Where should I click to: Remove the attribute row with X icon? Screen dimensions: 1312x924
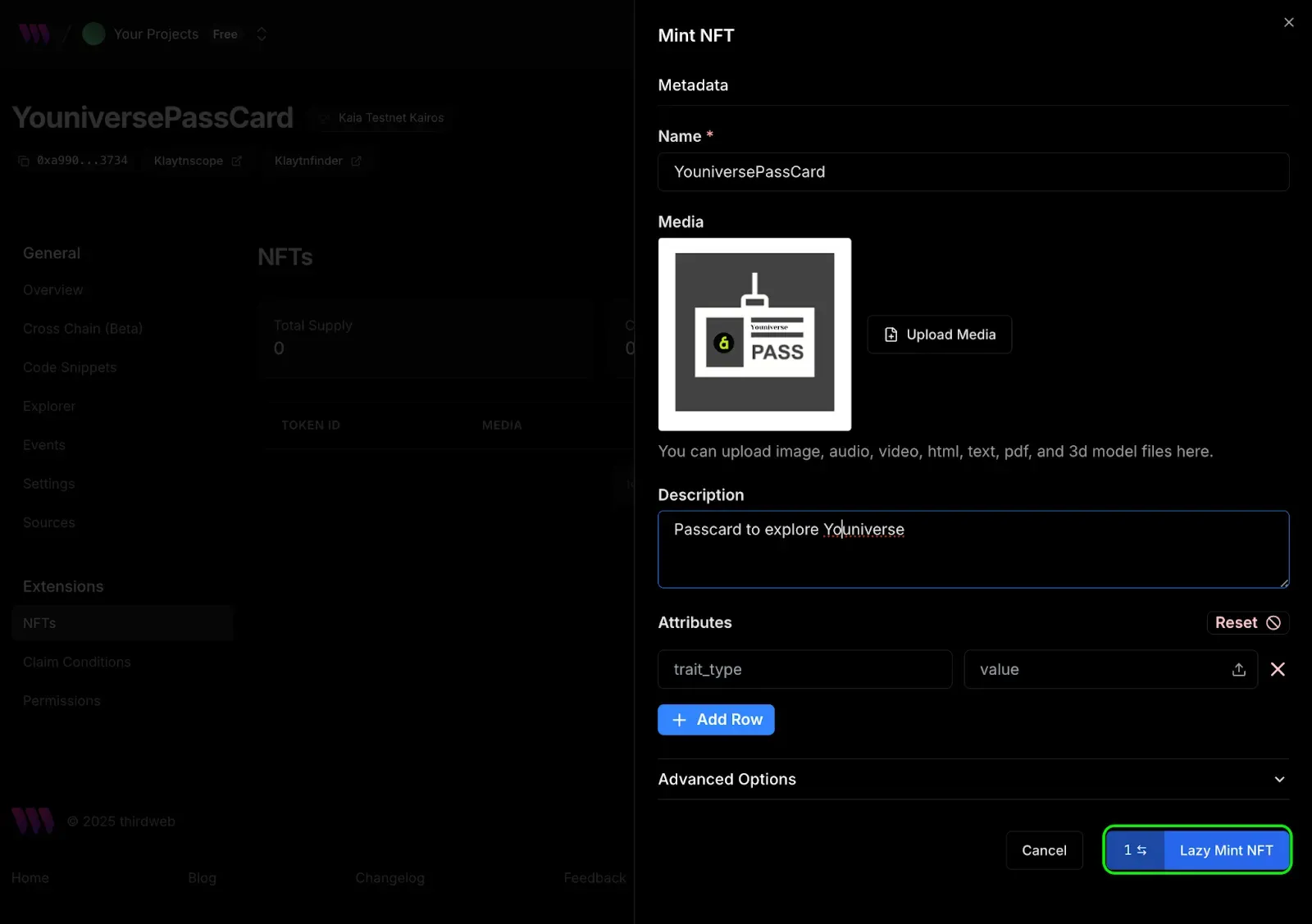coord(1278,670)
